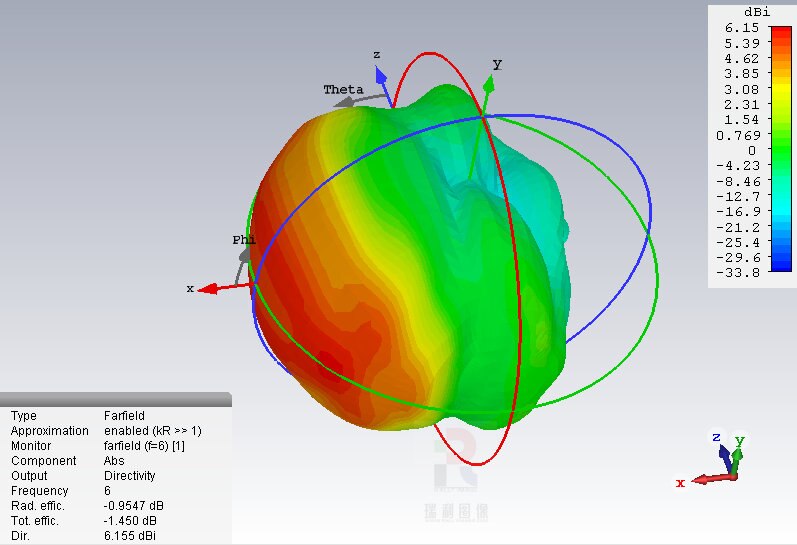
Task: Click the rainbow color bar legend
Action: point(778,150)
